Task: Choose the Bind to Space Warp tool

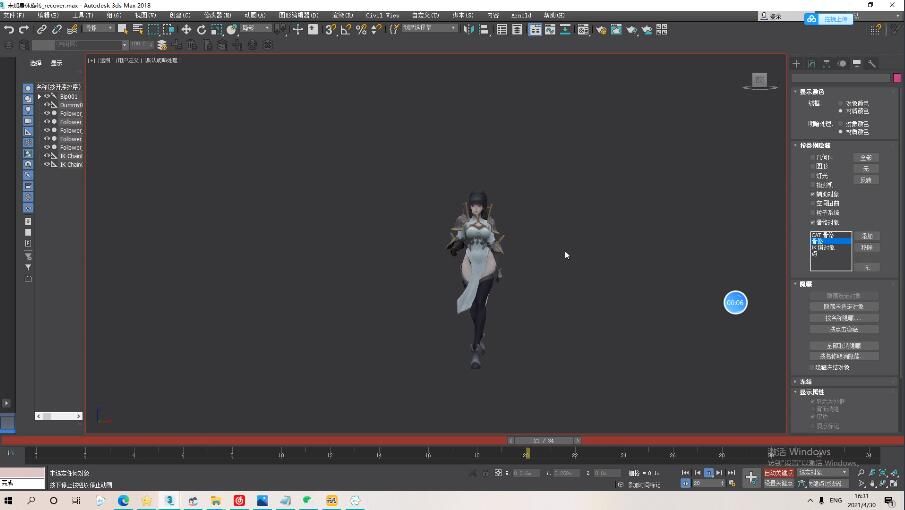Action: (72, 29)
